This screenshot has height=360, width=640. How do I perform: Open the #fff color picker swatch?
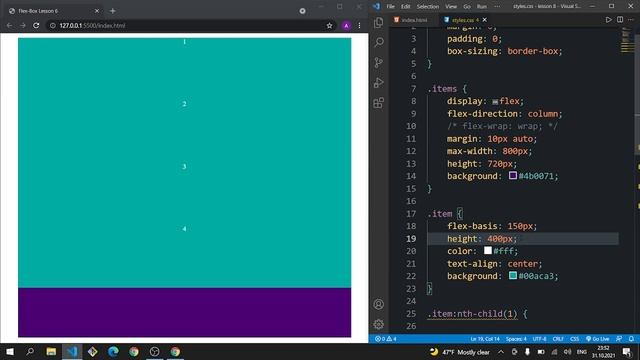tap(488, 250)
